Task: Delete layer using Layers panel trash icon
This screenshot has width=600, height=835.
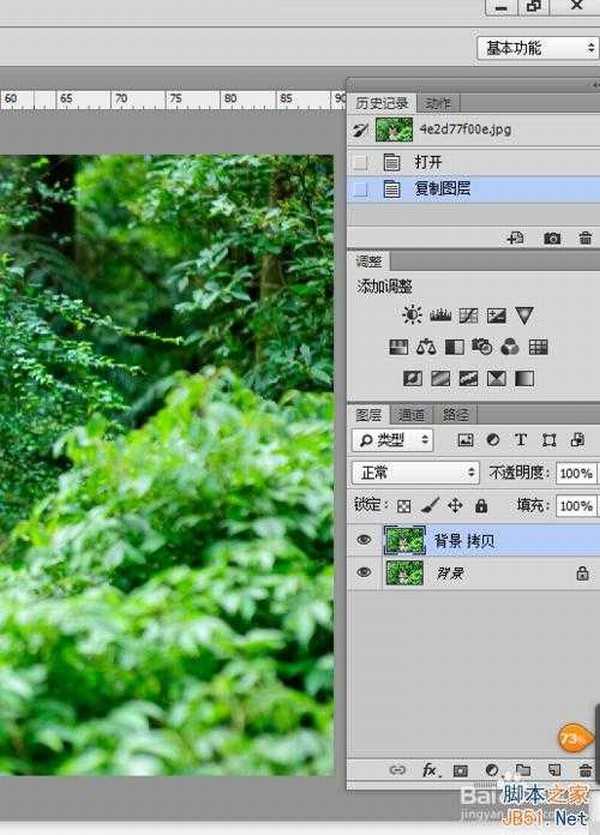Action: point(586,770)
